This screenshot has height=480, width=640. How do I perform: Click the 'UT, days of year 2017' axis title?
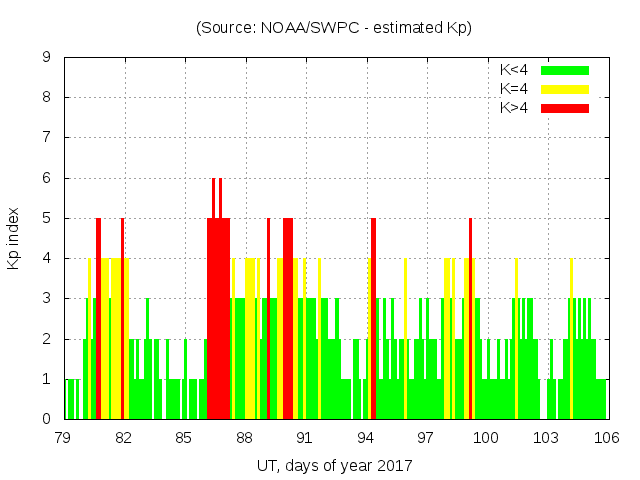coord(334,465)
